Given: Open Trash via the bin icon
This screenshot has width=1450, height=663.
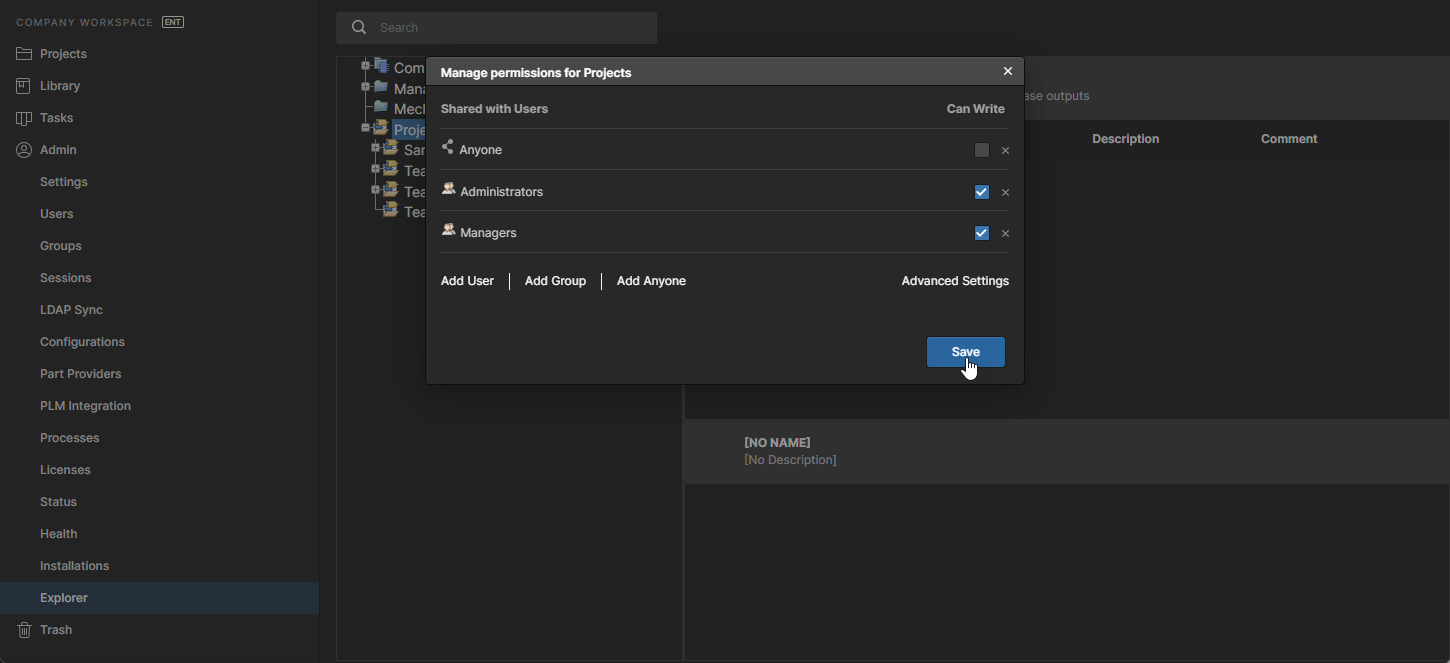Looking at the screenshot, I should pyautogui.click(x=24, y=630).
